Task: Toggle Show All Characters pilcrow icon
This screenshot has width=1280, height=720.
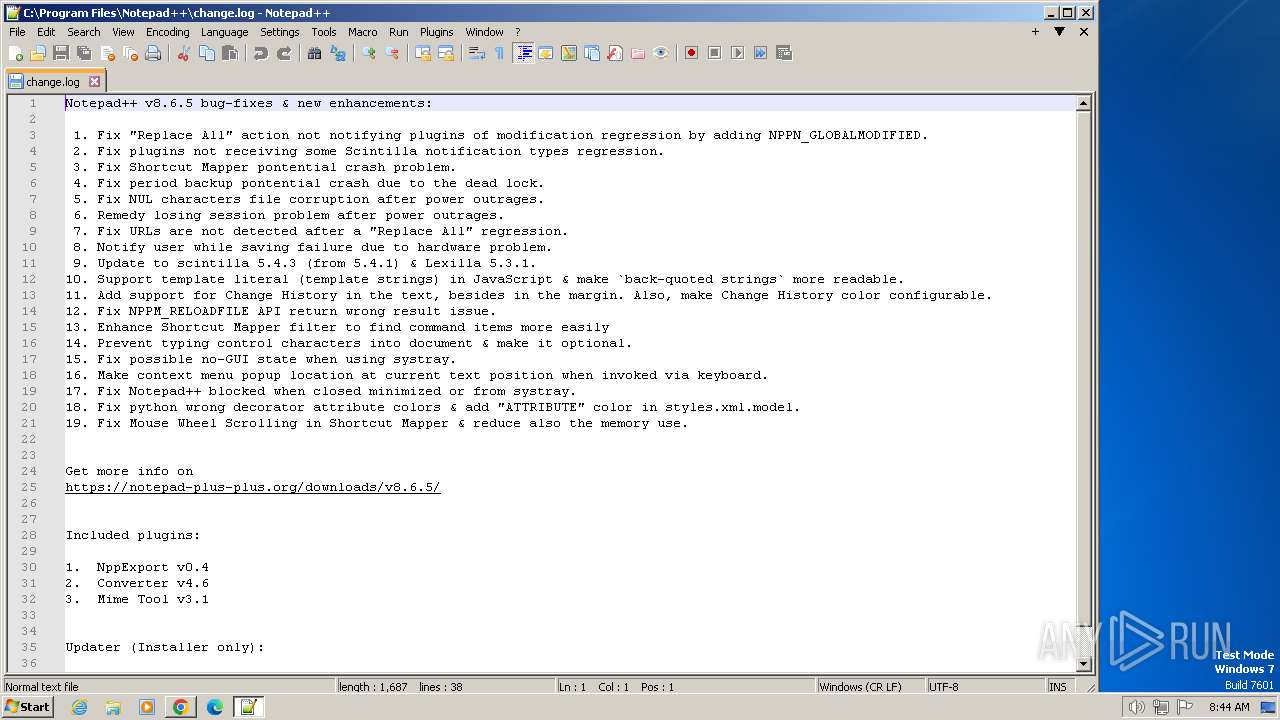Action: (500, 53)
